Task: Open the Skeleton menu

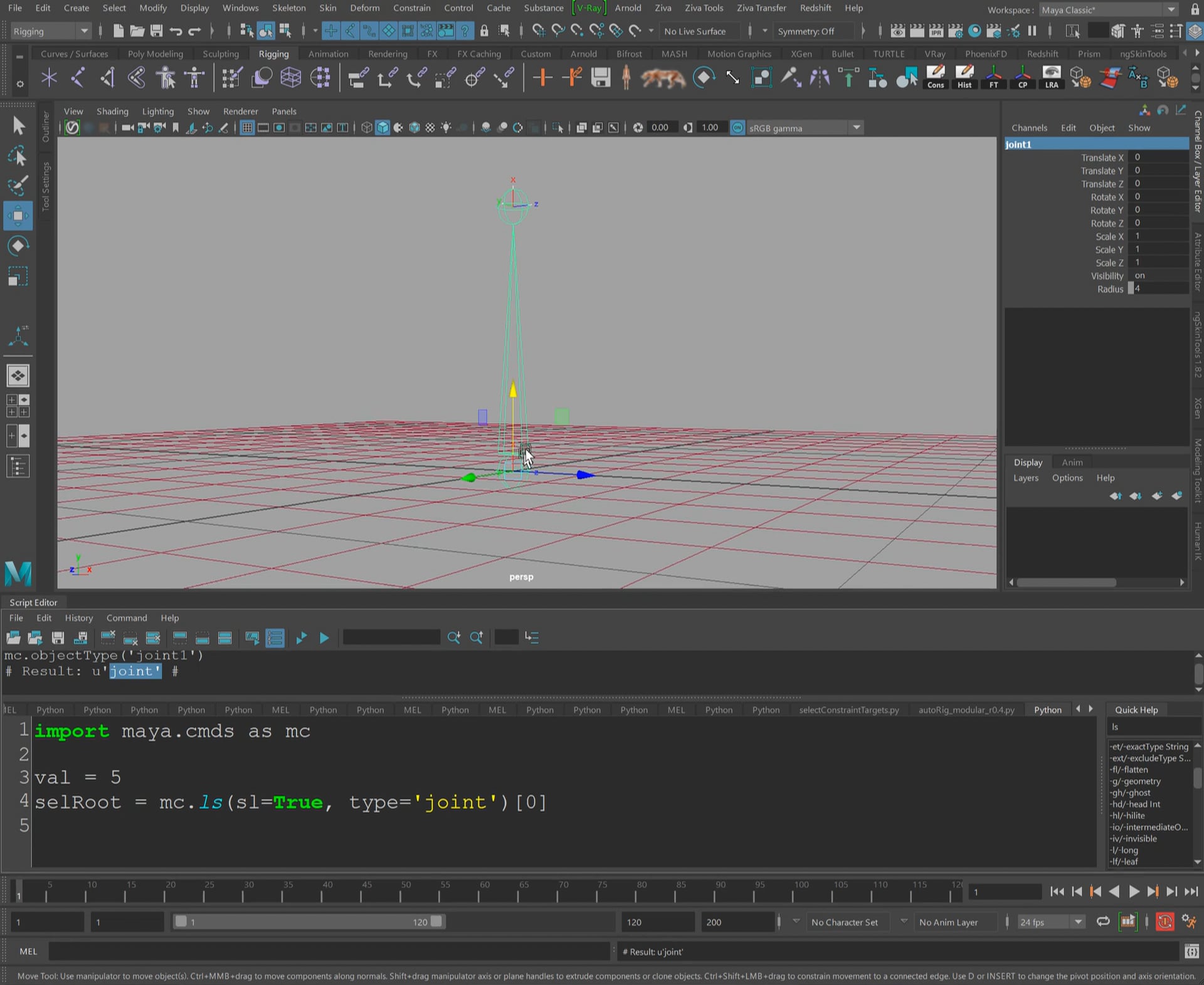Action: point(289,8)
